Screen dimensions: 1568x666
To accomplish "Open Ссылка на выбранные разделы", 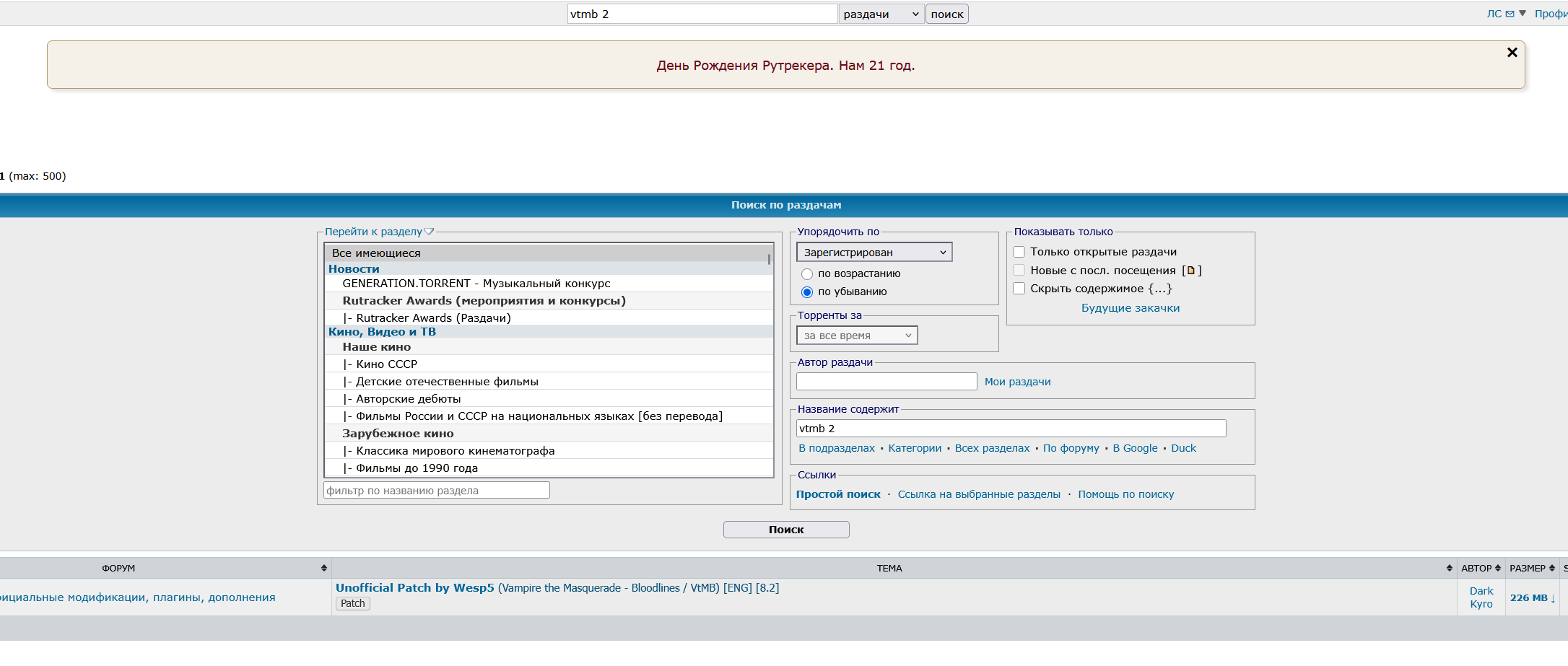I will pos(979,494).
